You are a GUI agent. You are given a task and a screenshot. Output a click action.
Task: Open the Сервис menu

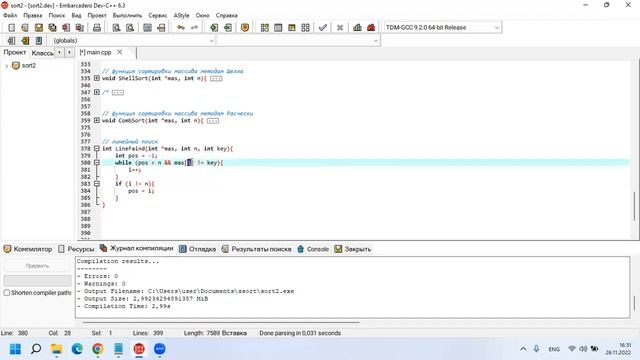158,15
